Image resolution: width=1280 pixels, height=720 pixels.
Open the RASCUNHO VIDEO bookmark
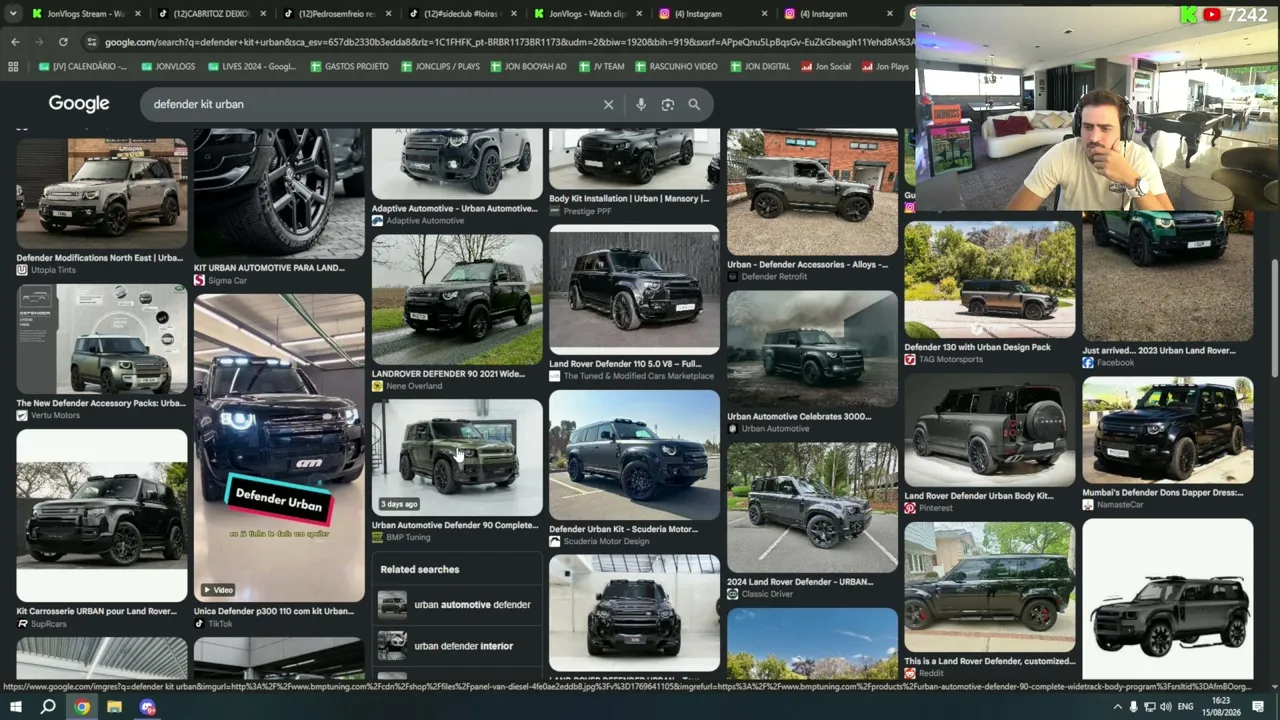pyautogui.click(x=676, y=66)
